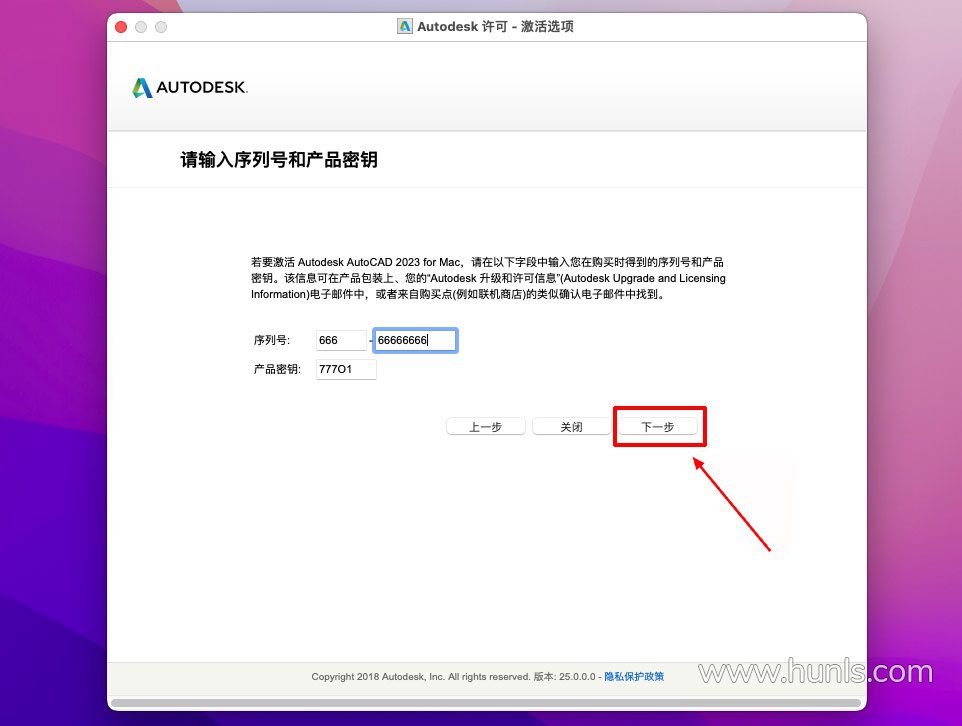Image resolution: width=962 pixels, height=726 pixels.
Task: Select the product key field 777O1
Action: [346, 369]
